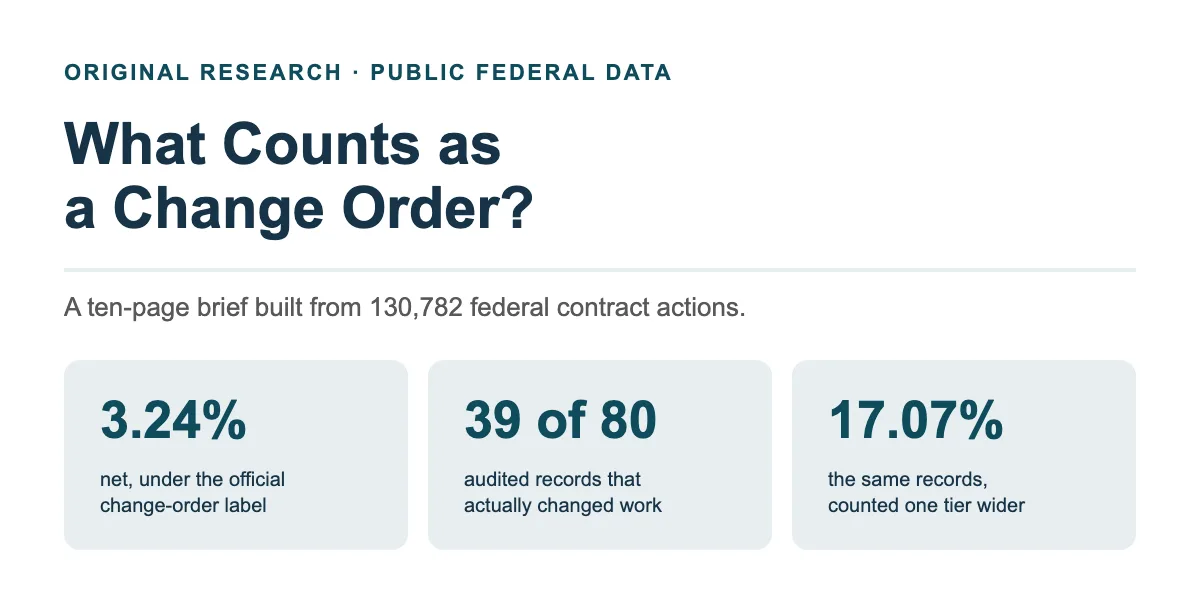Click the horizontal divider line under the headline
Image resolution: width=1200 pixels, height=600 pixels.
(x=600, y=270)
